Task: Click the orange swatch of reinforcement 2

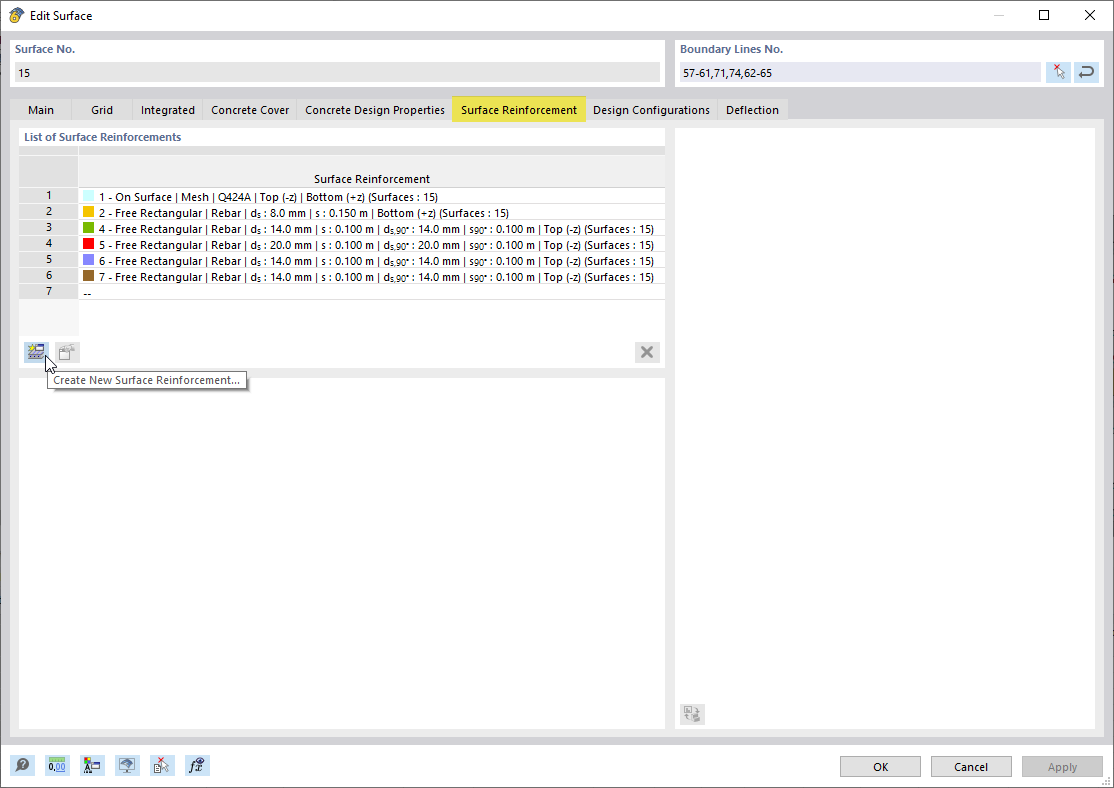Action: click(x=89, y=212)
